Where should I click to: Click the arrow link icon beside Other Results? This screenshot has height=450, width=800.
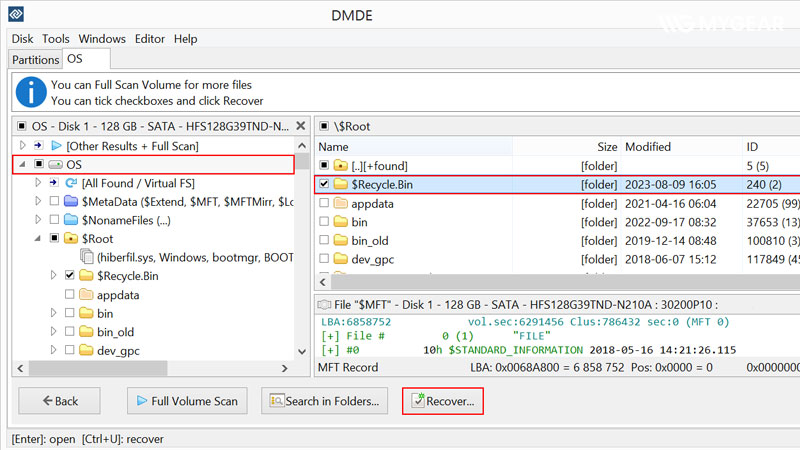pos(38,146)
